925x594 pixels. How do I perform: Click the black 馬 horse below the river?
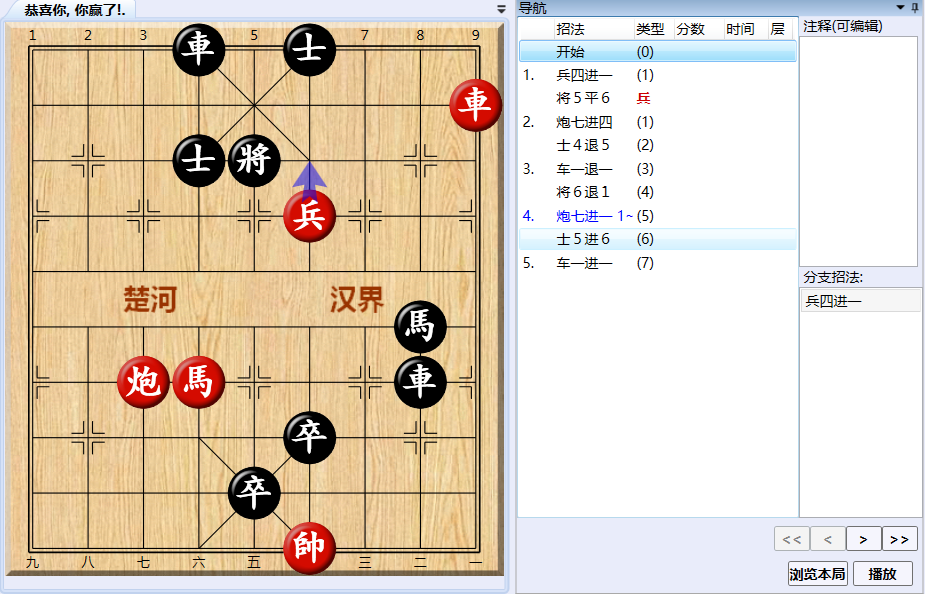click(419, 327)
